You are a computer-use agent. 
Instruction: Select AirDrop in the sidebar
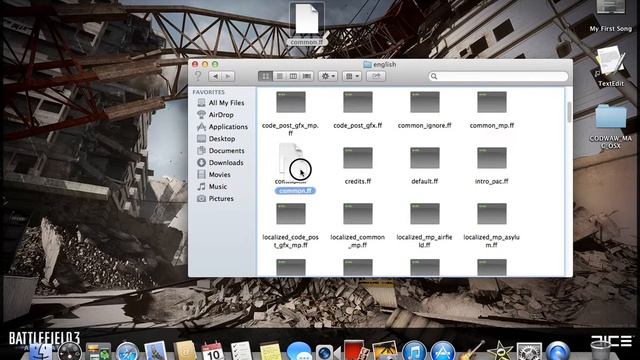(x=216, y=115)
